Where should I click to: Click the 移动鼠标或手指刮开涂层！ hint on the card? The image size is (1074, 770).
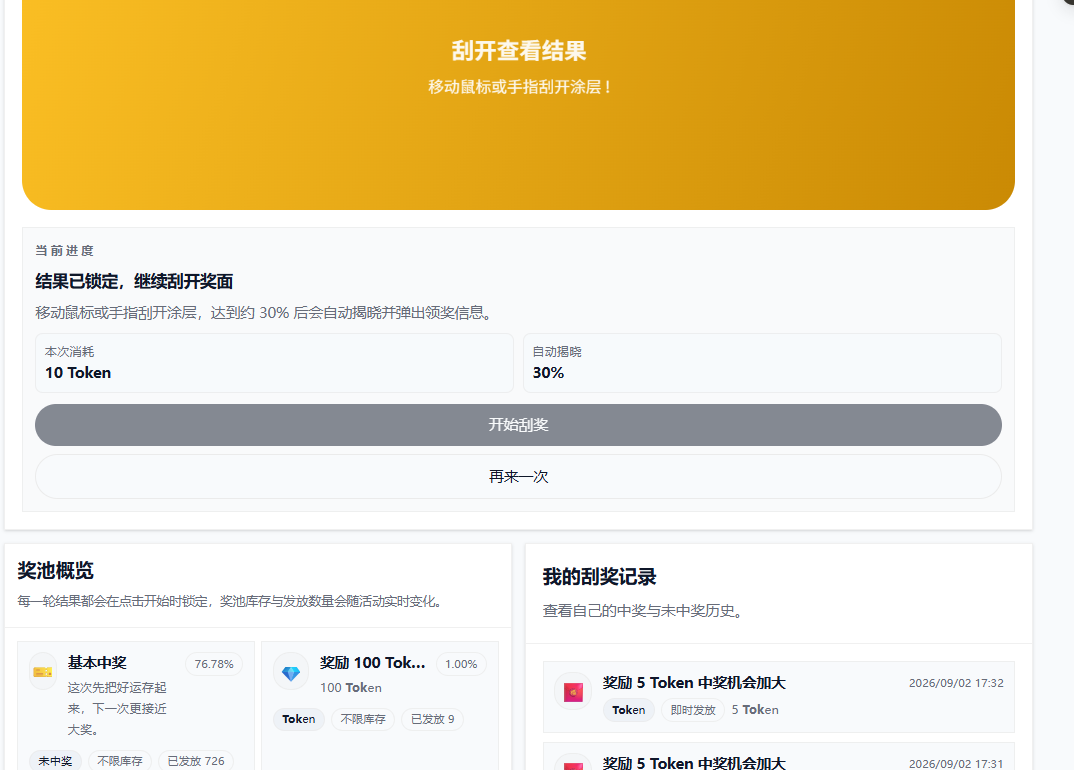pyautogui.click(x=519, y=87)
